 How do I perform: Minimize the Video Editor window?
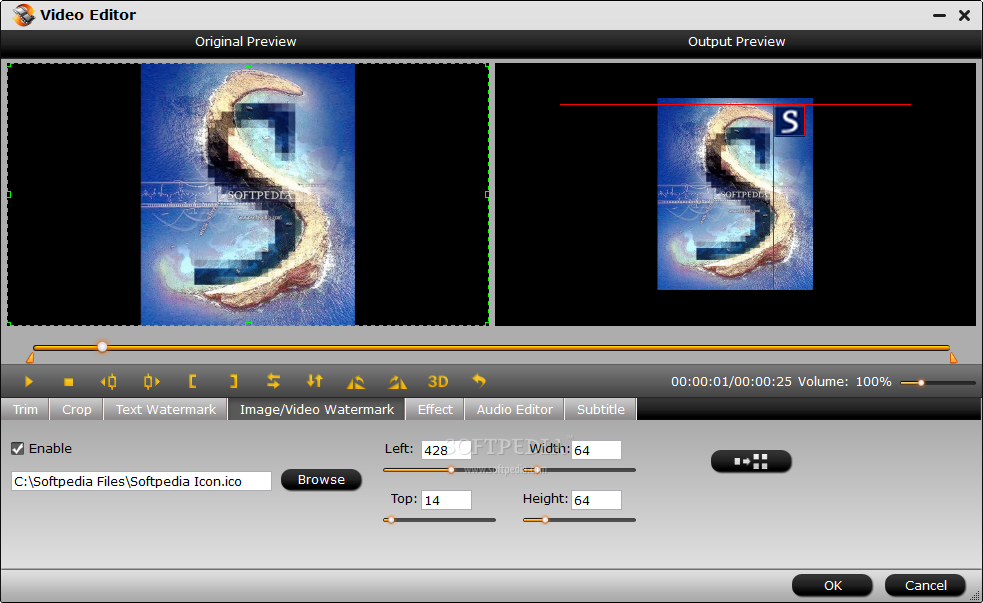coord(939,15)
